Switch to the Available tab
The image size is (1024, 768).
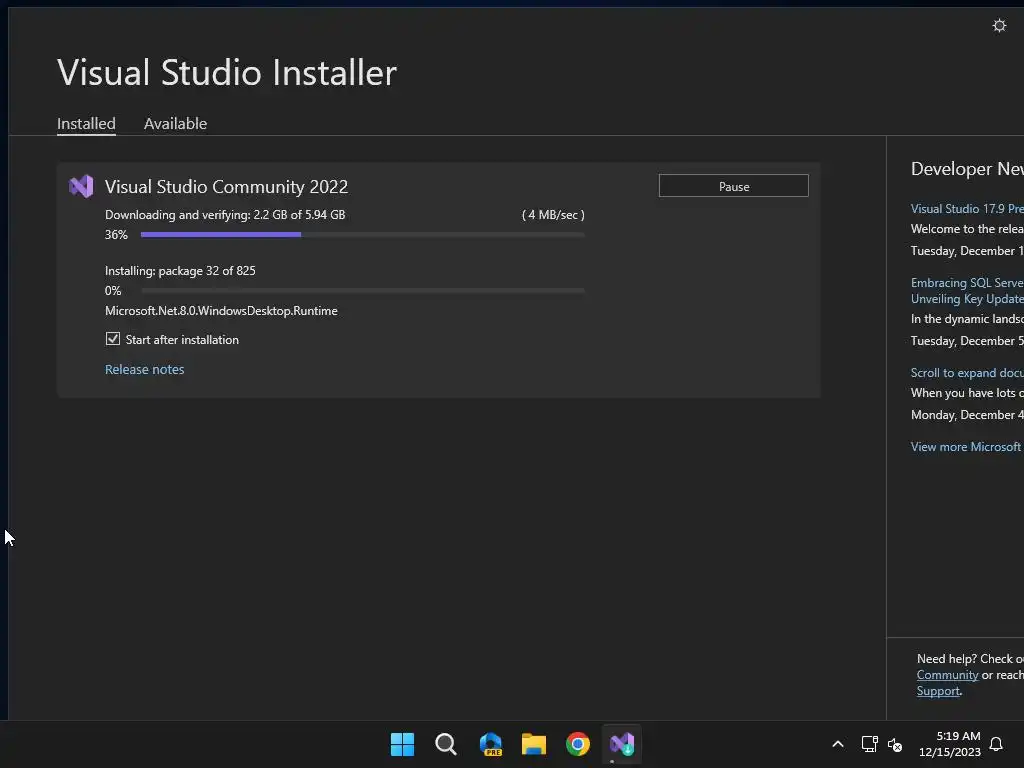click(175, 123)
